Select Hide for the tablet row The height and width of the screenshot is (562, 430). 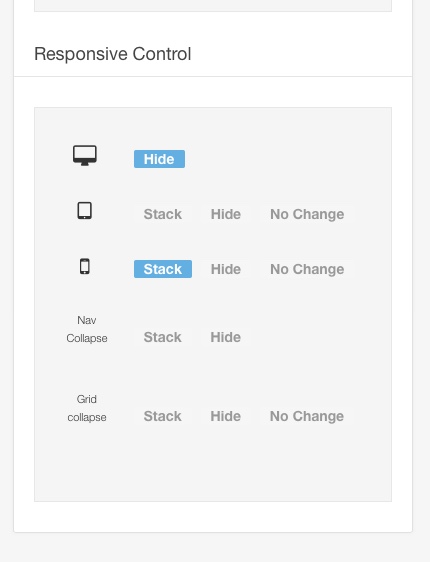coord(226,214)
